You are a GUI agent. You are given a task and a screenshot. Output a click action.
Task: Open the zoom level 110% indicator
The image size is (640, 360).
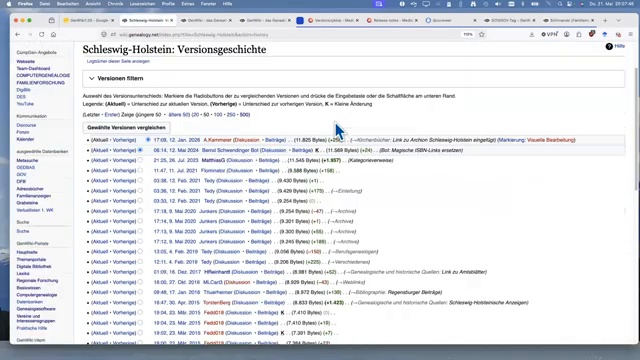tap(468, 35)
